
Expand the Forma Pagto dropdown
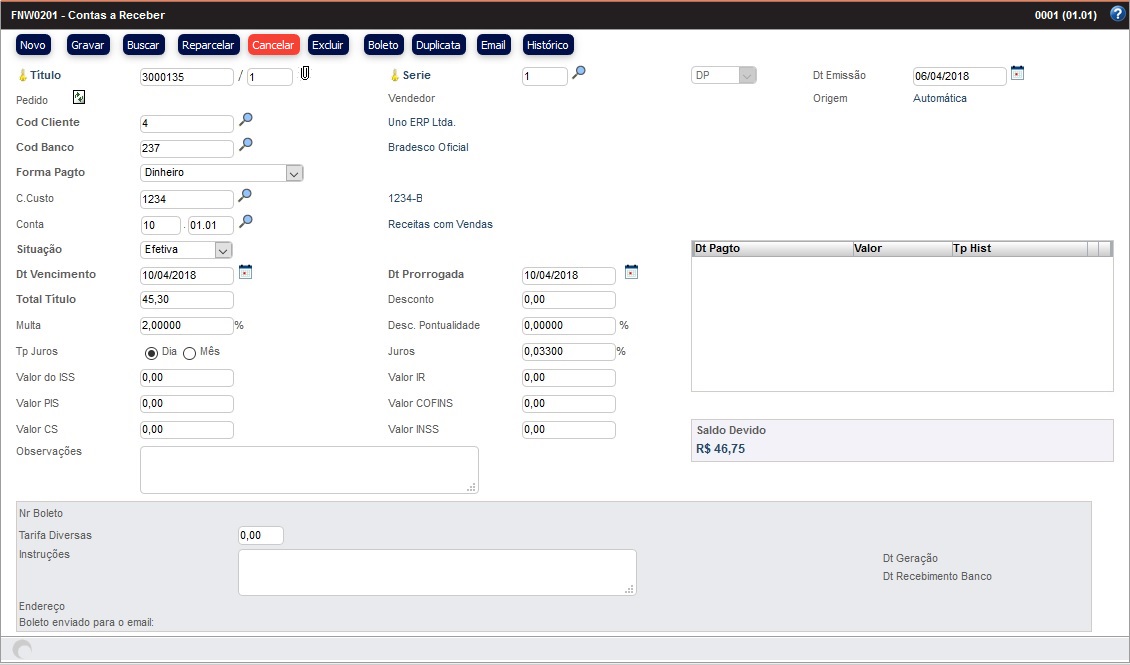tap(294, 173)
